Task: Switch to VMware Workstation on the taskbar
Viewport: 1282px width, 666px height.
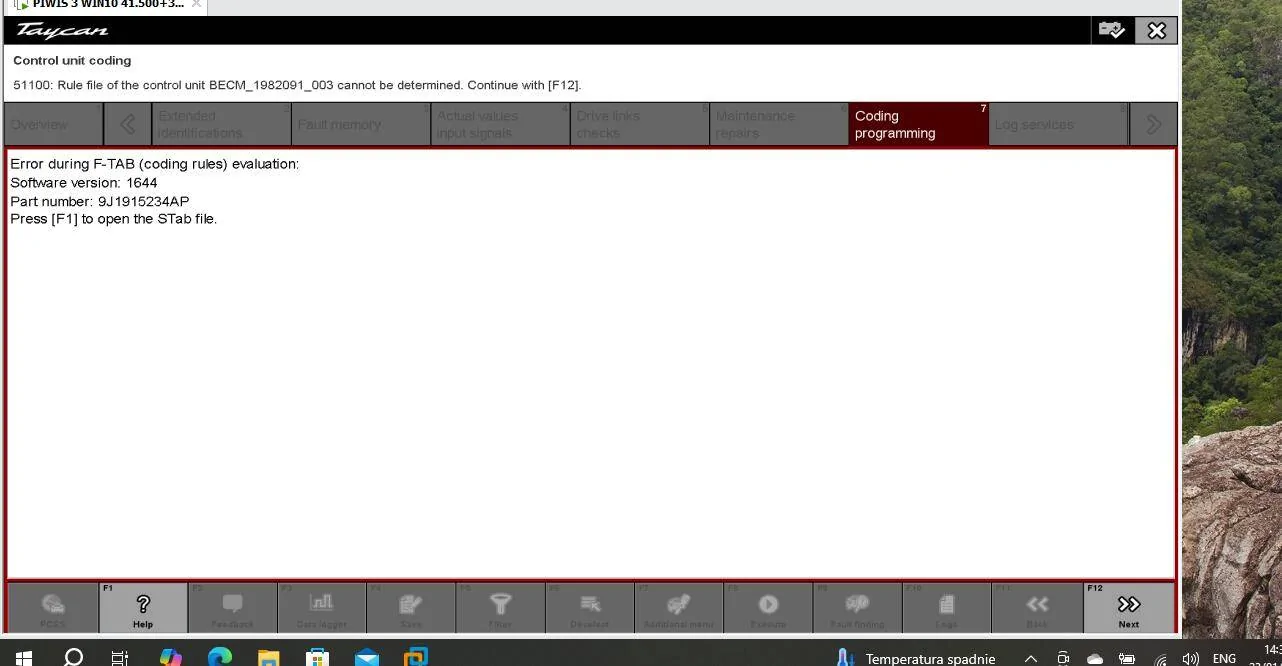Action: coord(416,658)
